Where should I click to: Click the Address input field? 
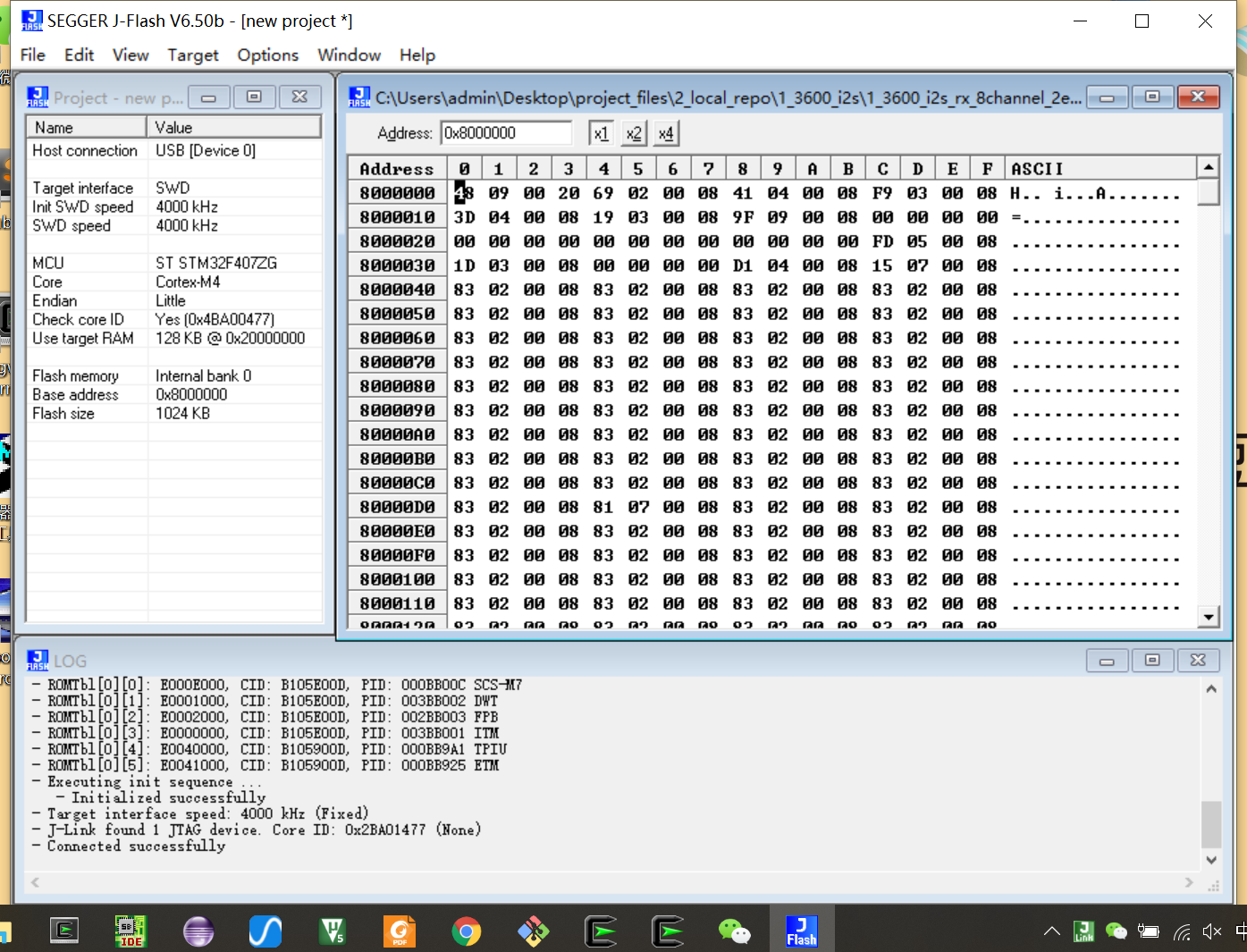[x=506, y=133]
